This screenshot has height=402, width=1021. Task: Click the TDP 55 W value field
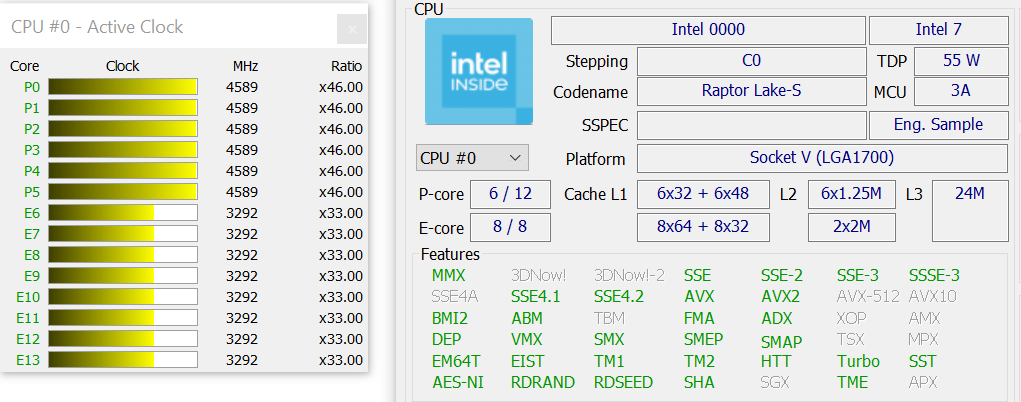click(x=961, y=61)
